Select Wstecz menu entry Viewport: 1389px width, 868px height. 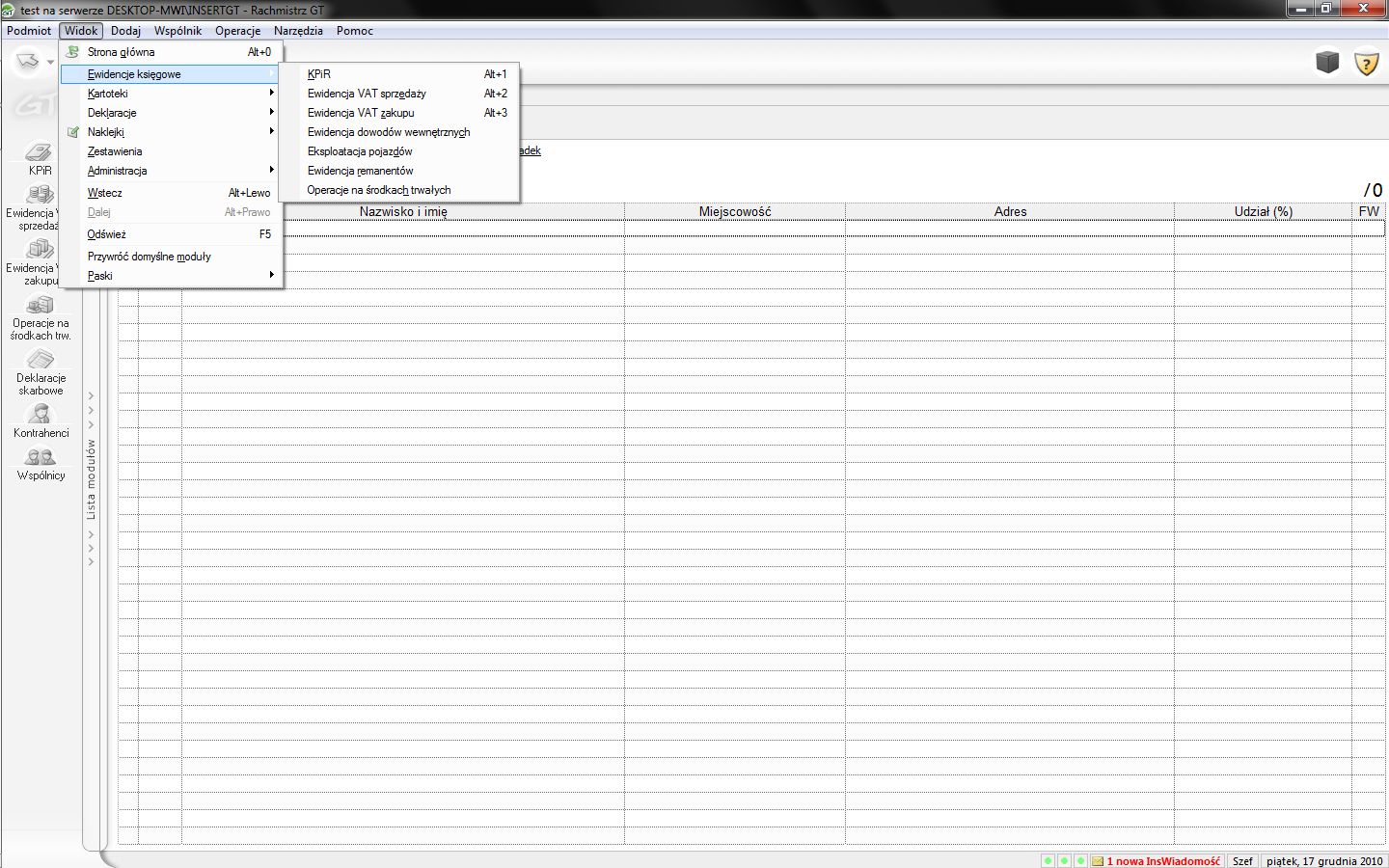171,193
